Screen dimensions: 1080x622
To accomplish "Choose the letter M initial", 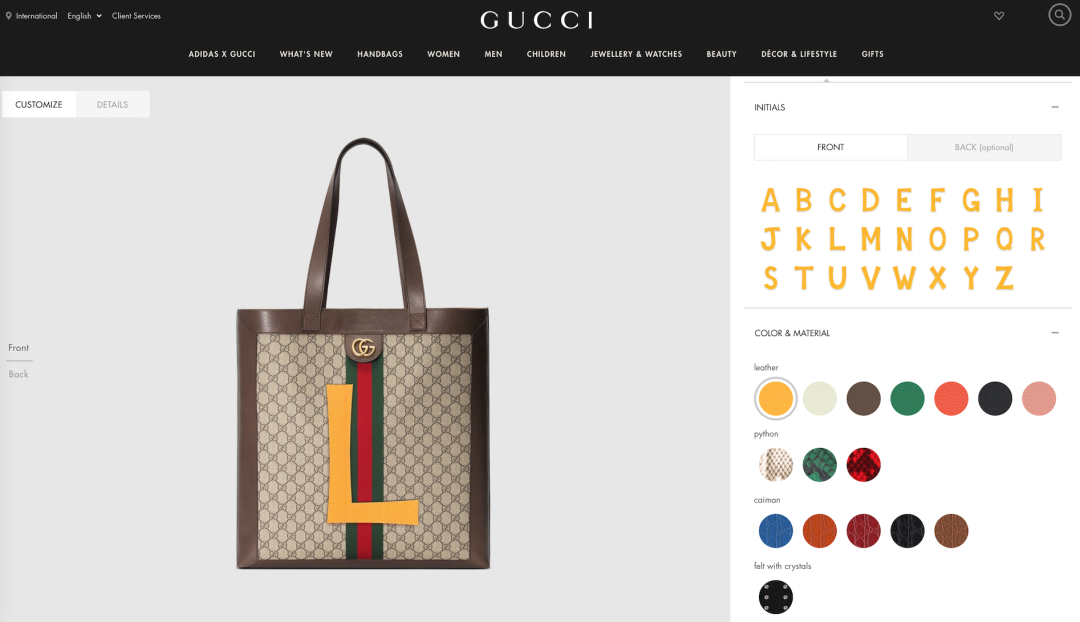I will tap(871, 240).
